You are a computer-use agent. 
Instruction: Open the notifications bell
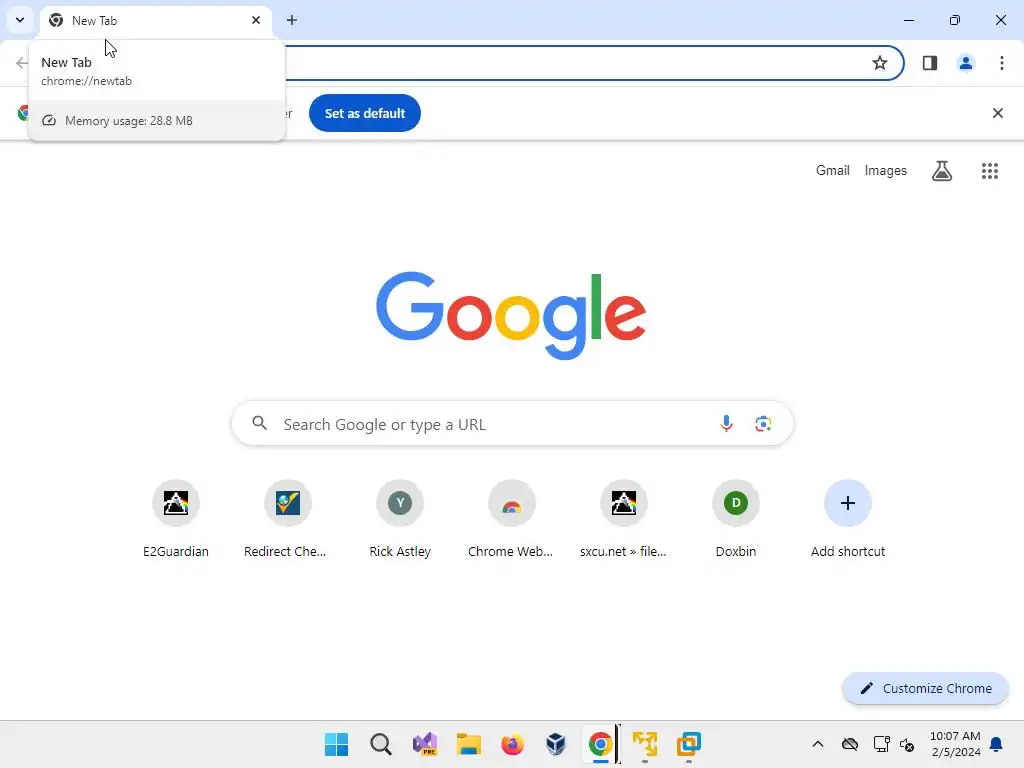[996, 744]
